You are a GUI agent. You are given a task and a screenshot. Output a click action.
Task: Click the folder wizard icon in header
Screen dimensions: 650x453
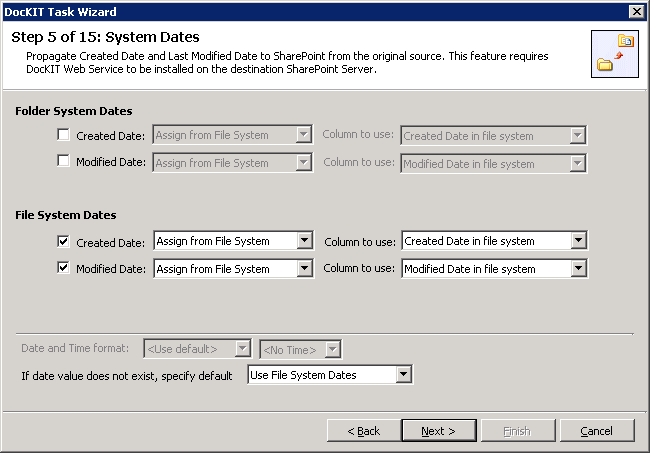(616, 54)
